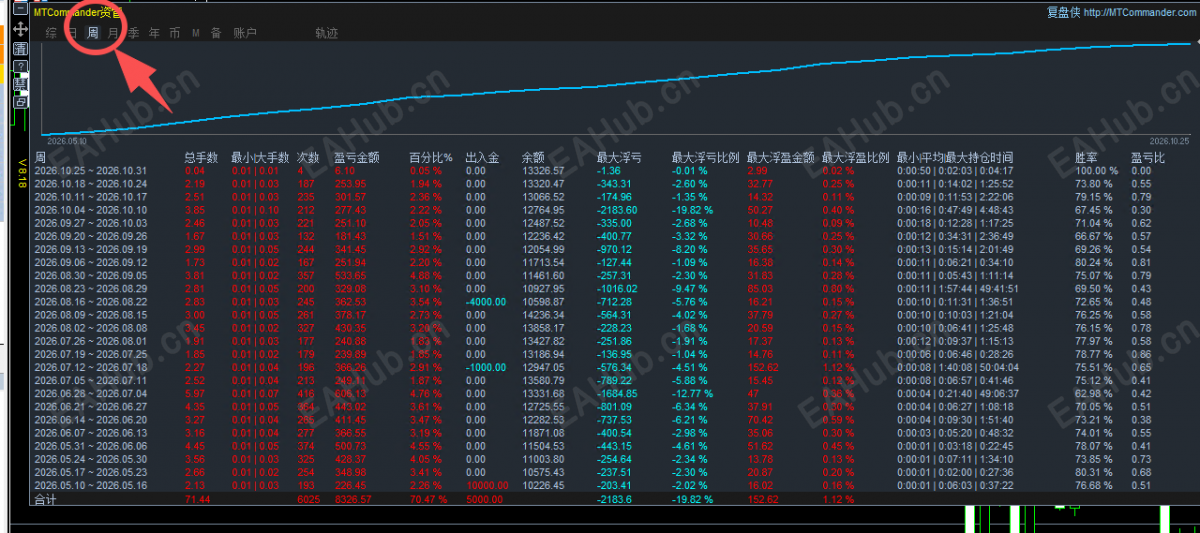This screenshot has width=1200, height=533.
Task: Click the -1000.00 withdrawal value
Action: click(487, 367)
